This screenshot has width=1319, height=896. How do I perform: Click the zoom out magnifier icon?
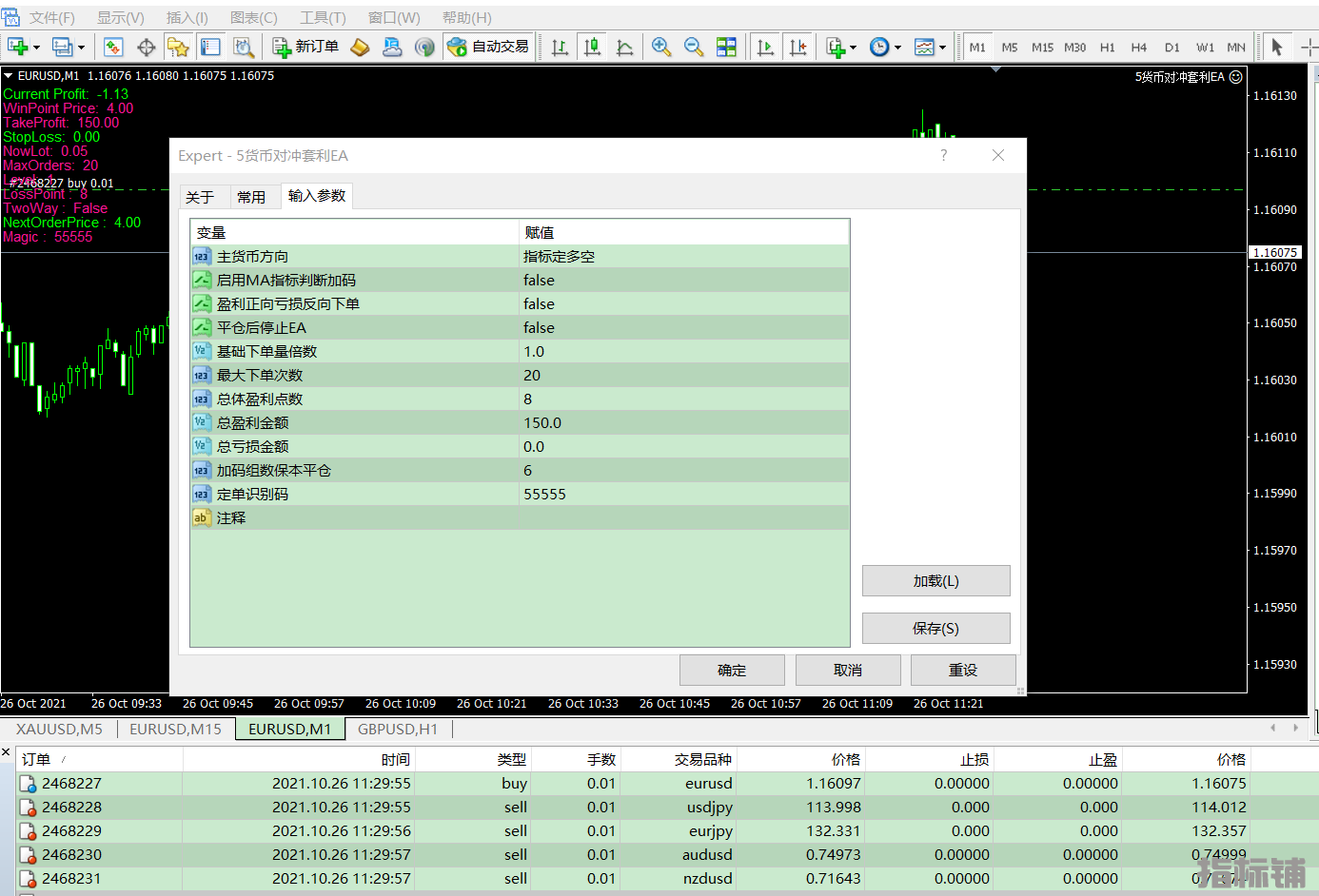pyautogui.click(x=694, y=47)
